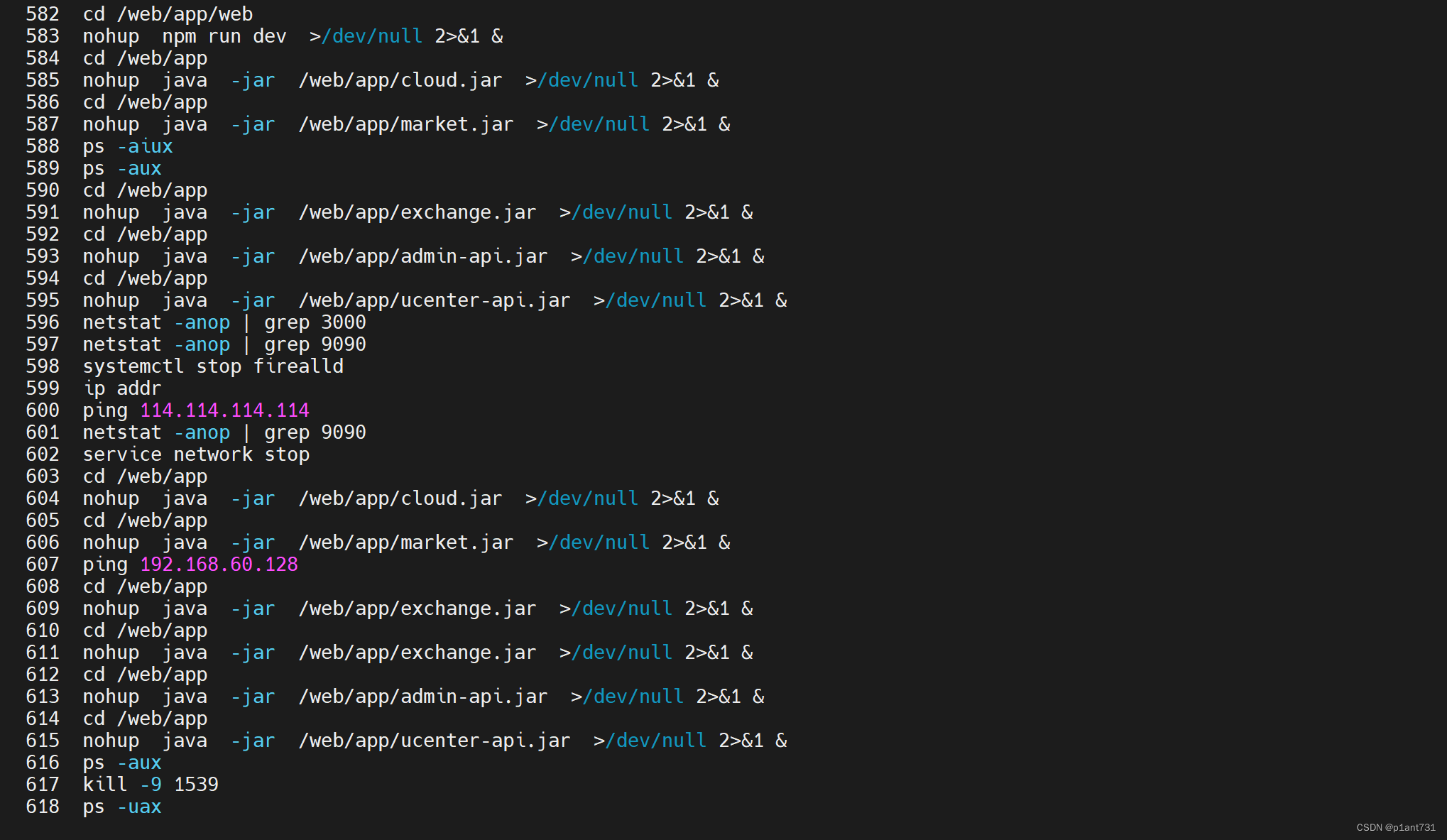This screenshot has width=1447, height=840.
Task: Click the 'ip addr' command
Action: [122, 388]
